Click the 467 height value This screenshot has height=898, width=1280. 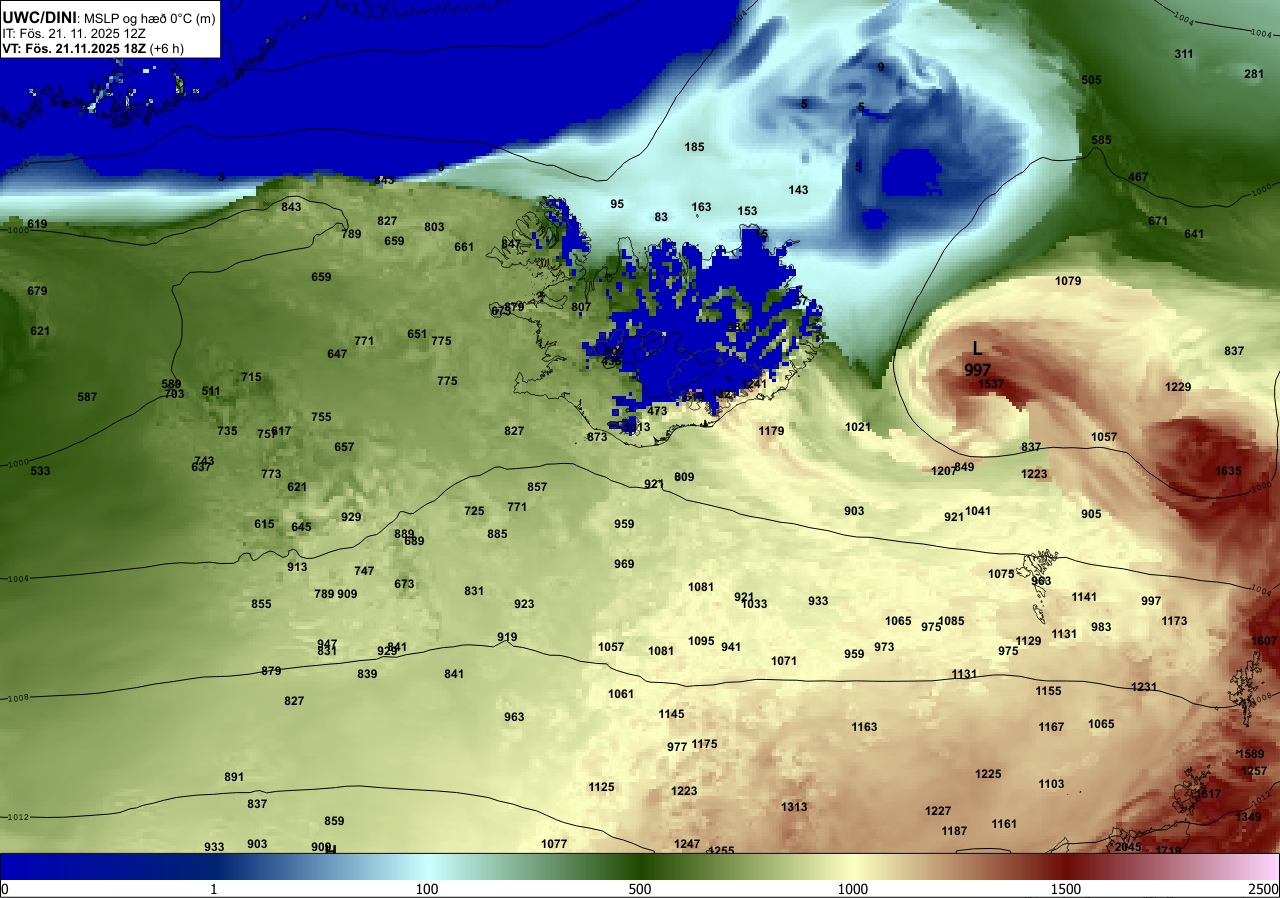[1138, 177]
